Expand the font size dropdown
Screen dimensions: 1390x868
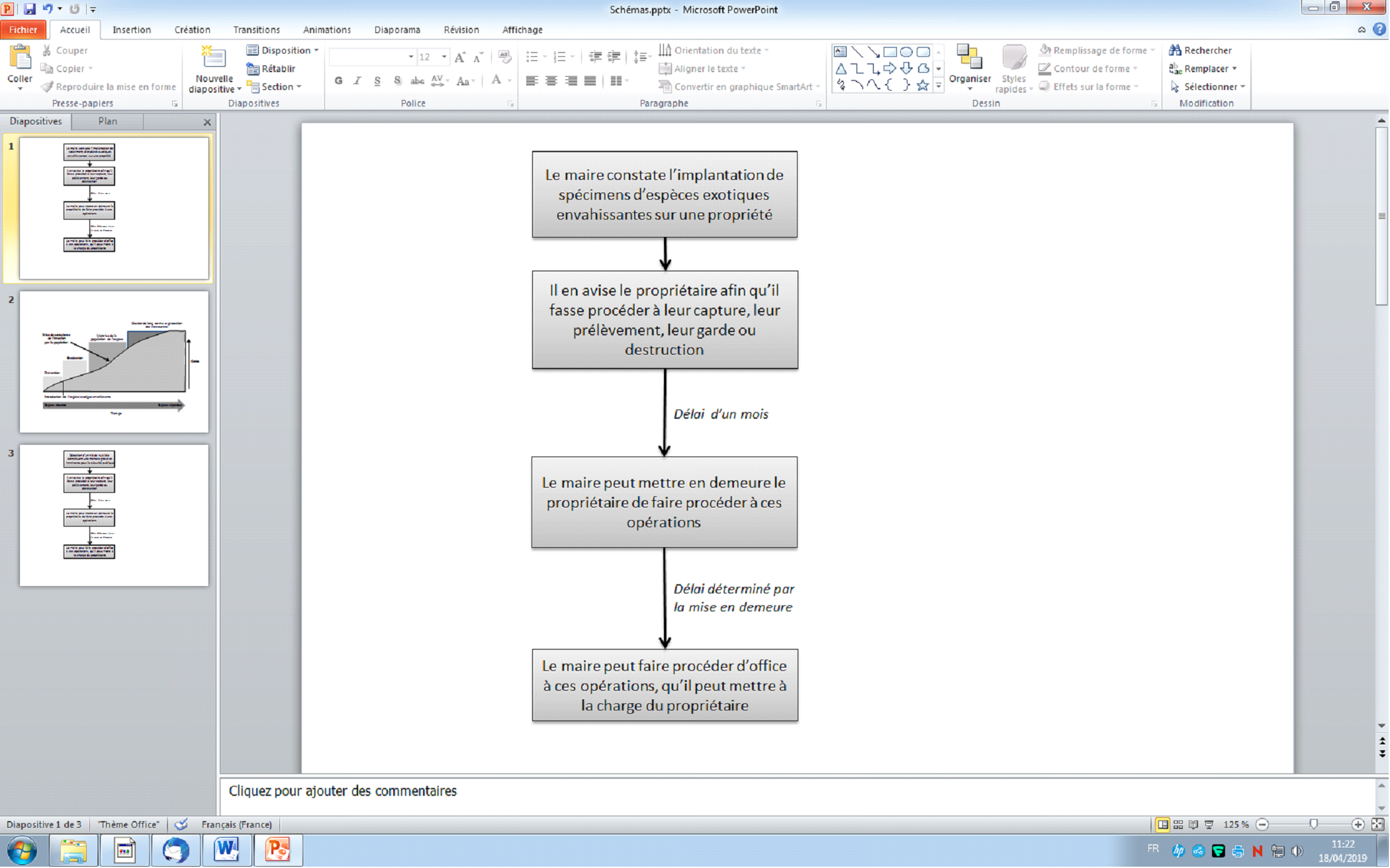[444, 57]
